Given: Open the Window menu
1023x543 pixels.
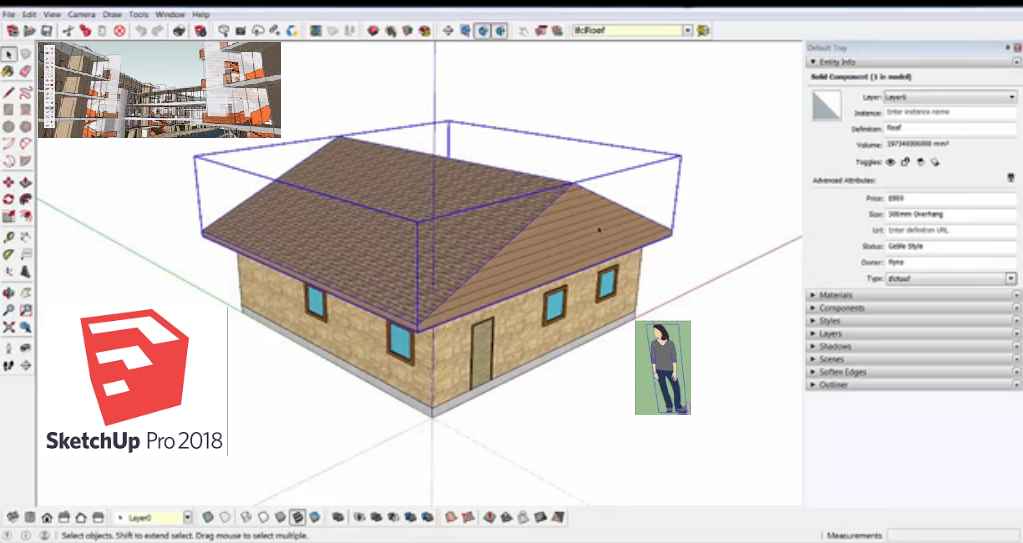Looking at the screenshot, I should (170, 15).
